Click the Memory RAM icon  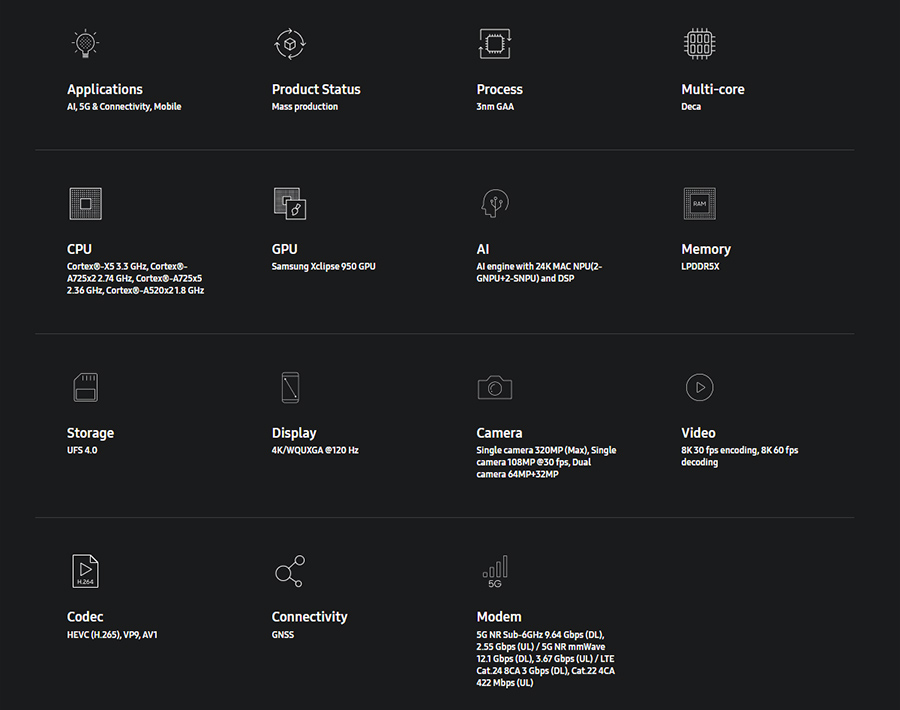[x=700, y=204]
